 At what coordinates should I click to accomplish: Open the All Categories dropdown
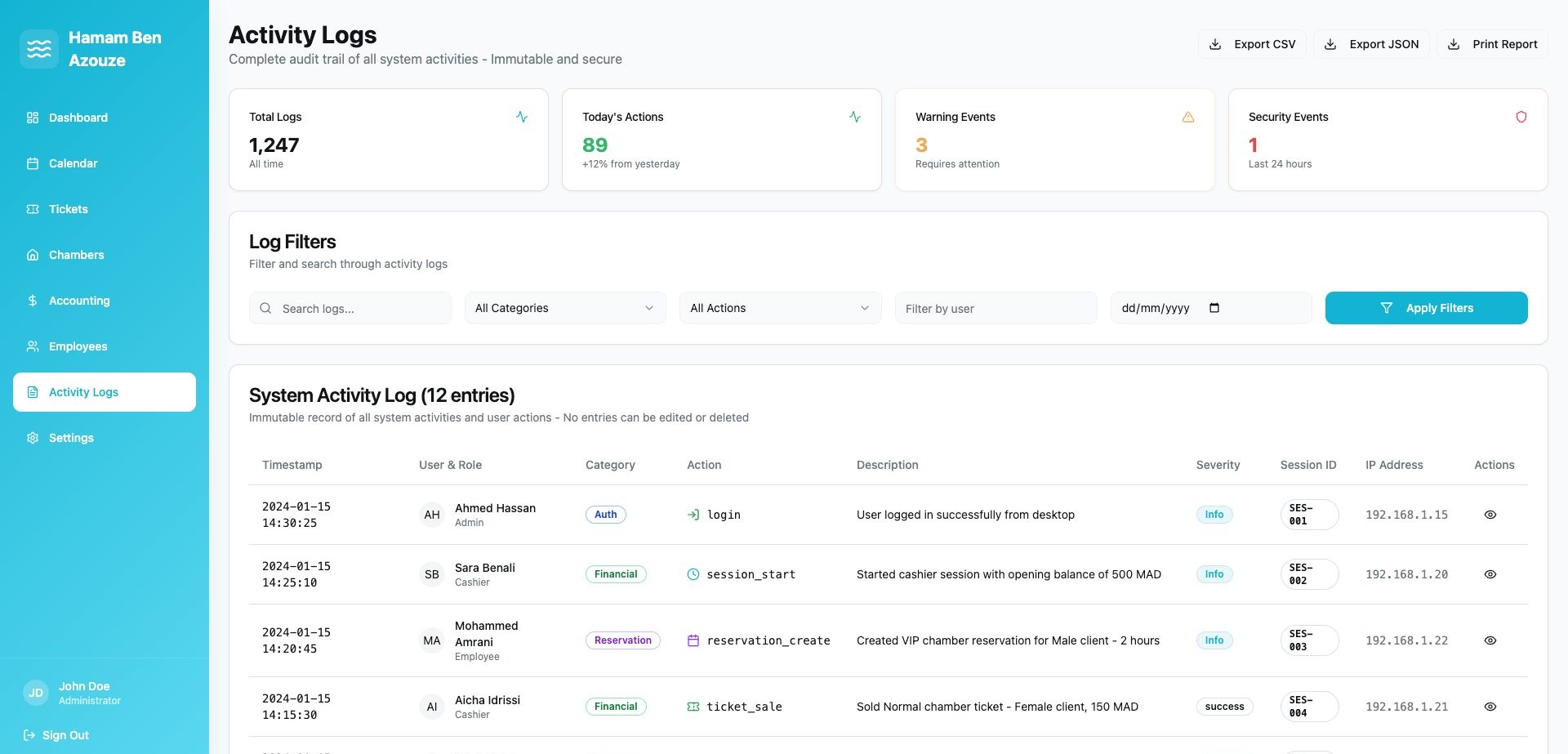point(565,308)
